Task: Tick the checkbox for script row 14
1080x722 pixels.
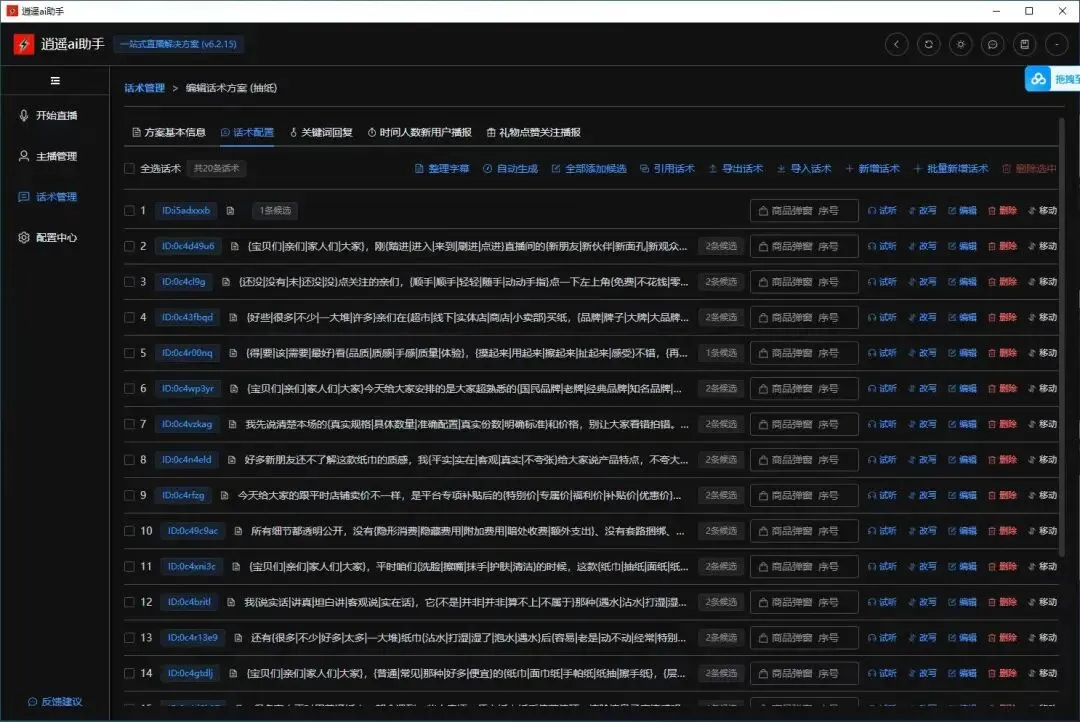Action: [x=129, y=673]
